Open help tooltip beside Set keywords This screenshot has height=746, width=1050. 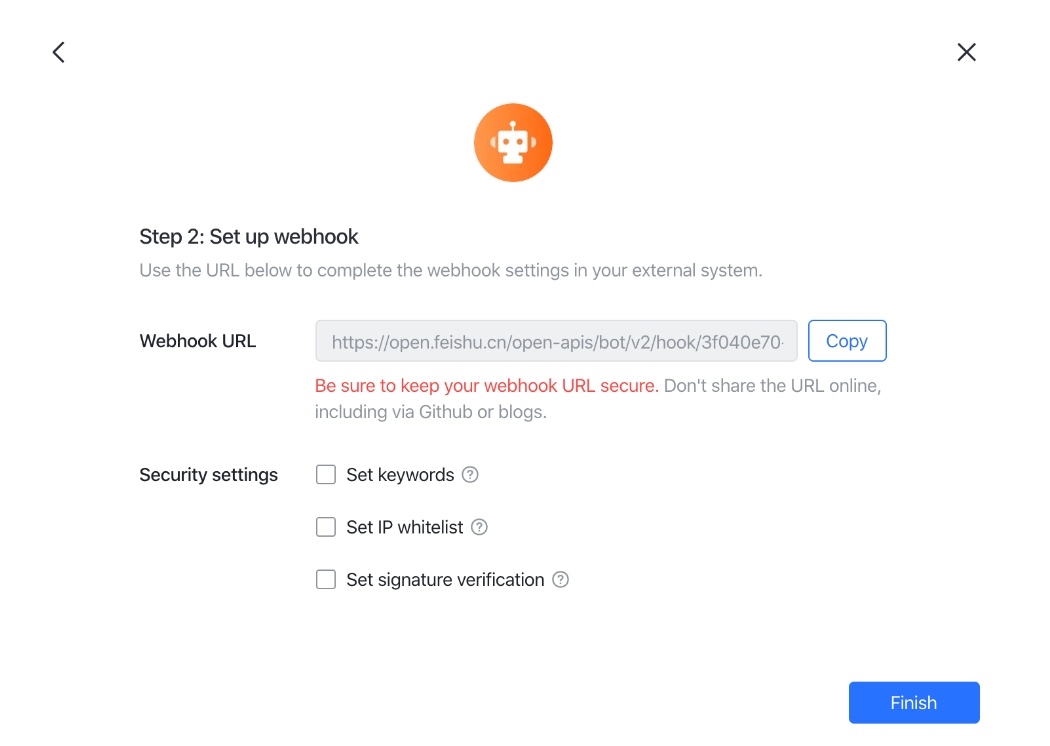click(x=470, y=475)
